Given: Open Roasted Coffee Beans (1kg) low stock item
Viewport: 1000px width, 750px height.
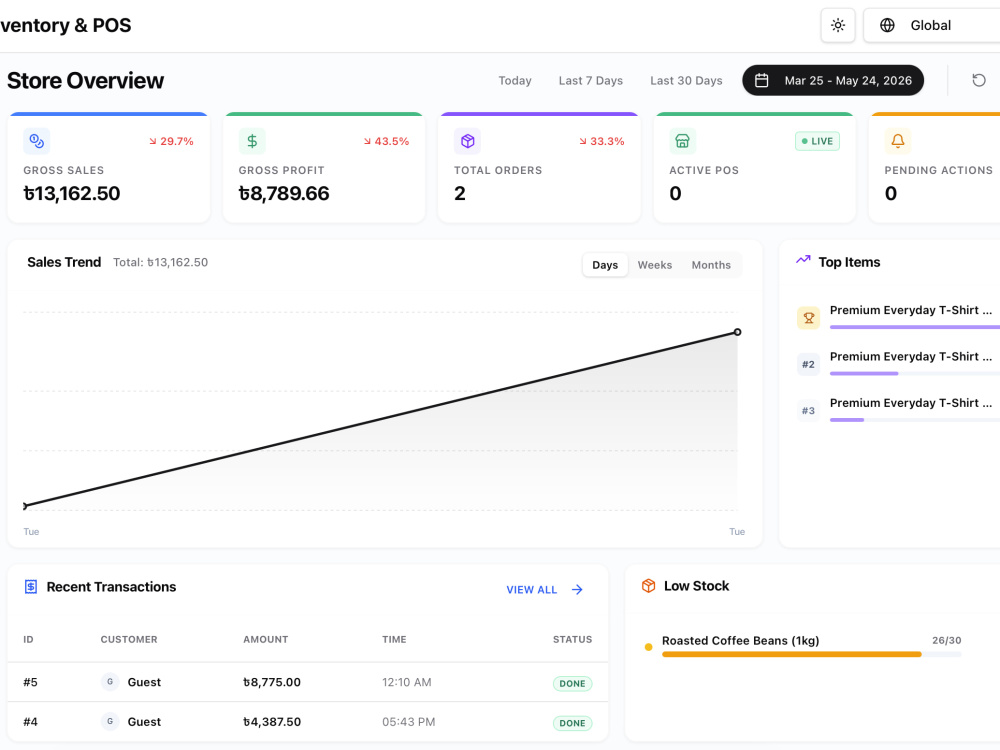Looking at the screenshot, I should coord(804,646).
